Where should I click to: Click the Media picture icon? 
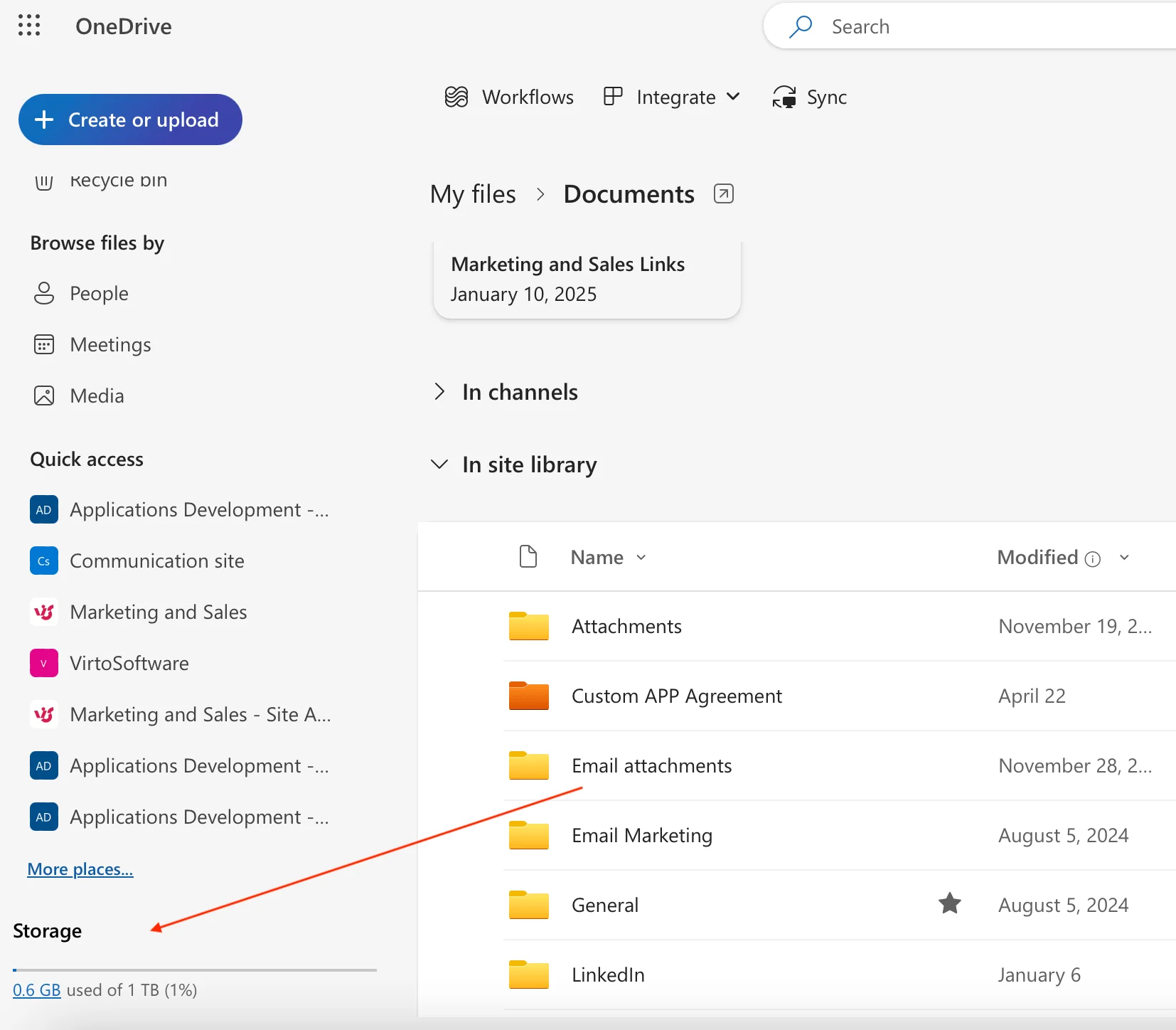(44, 395)
